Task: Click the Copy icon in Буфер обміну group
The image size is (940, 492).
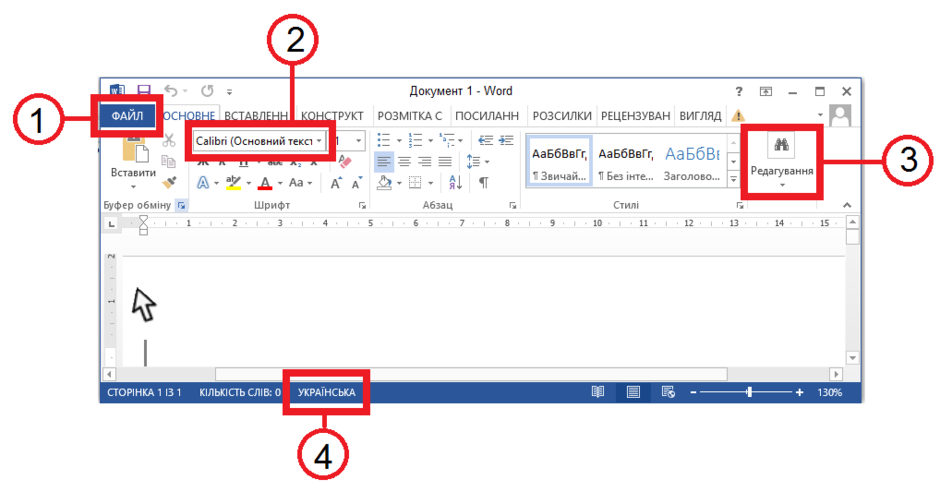Action: point(168,161)
